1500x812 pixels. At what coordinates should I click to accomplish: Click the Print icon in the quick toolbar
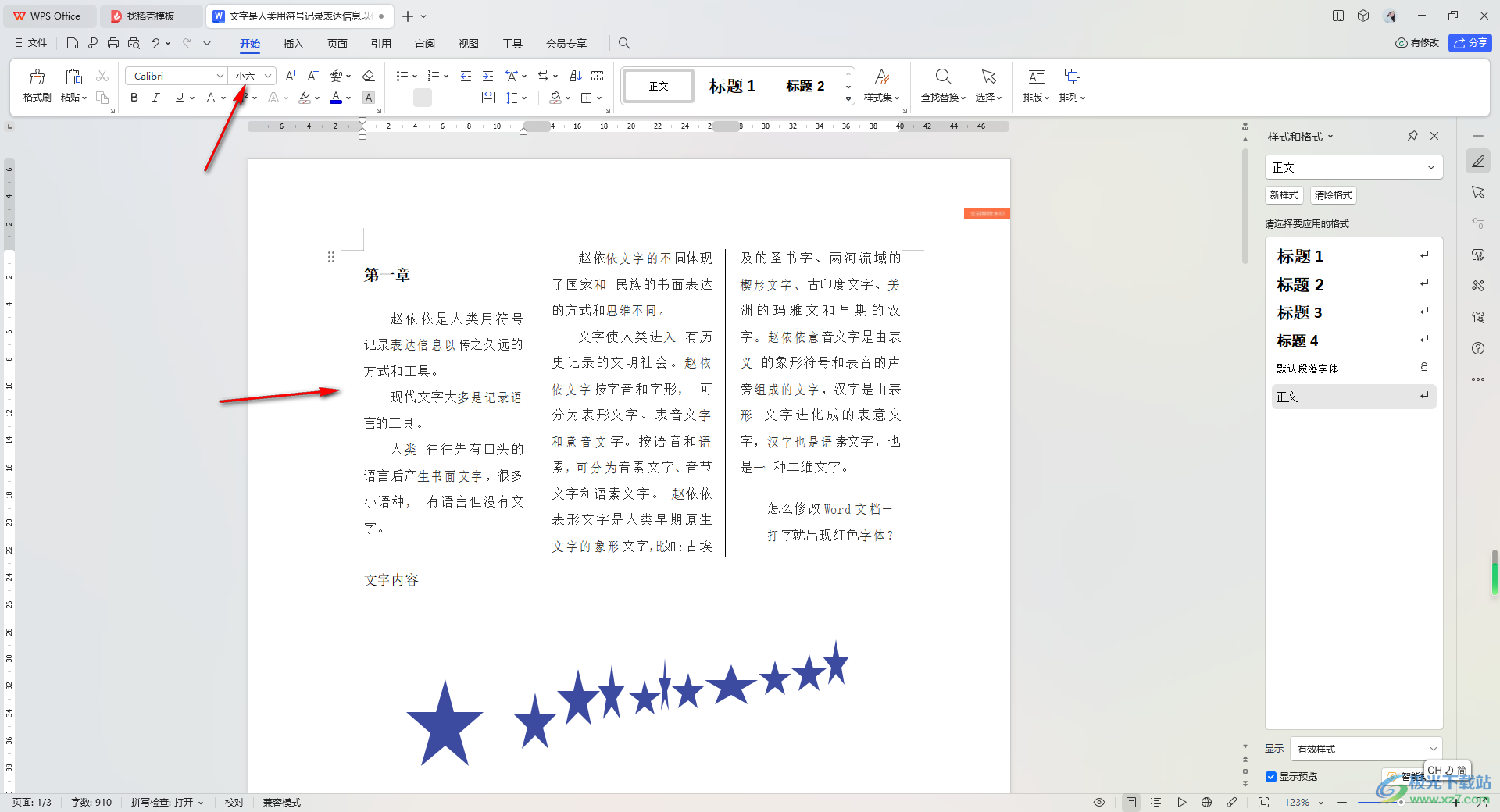coord(113,43)
